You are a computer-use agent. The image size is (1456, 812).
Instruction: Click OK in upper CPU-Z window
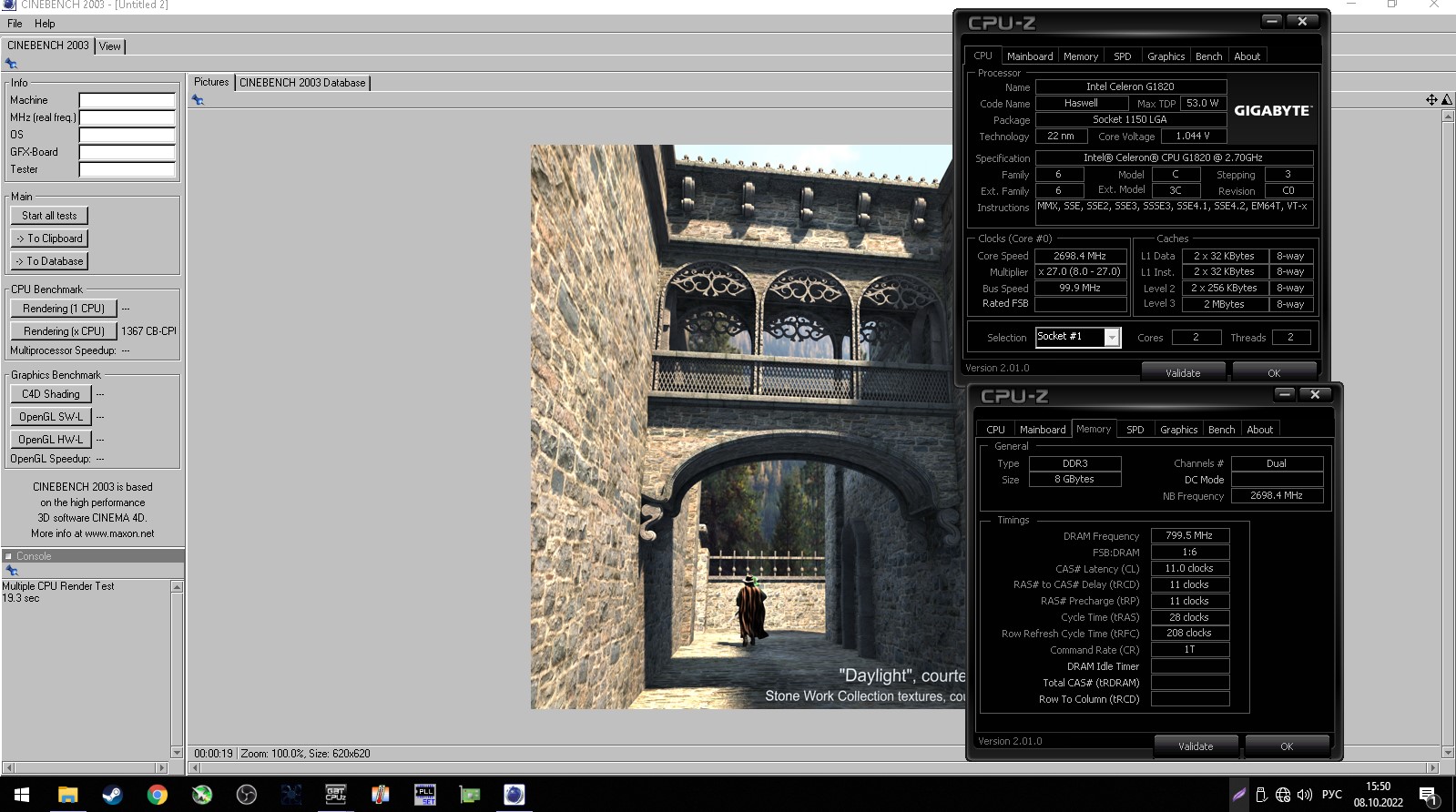pyautogui.click(x=1274, y=373)
